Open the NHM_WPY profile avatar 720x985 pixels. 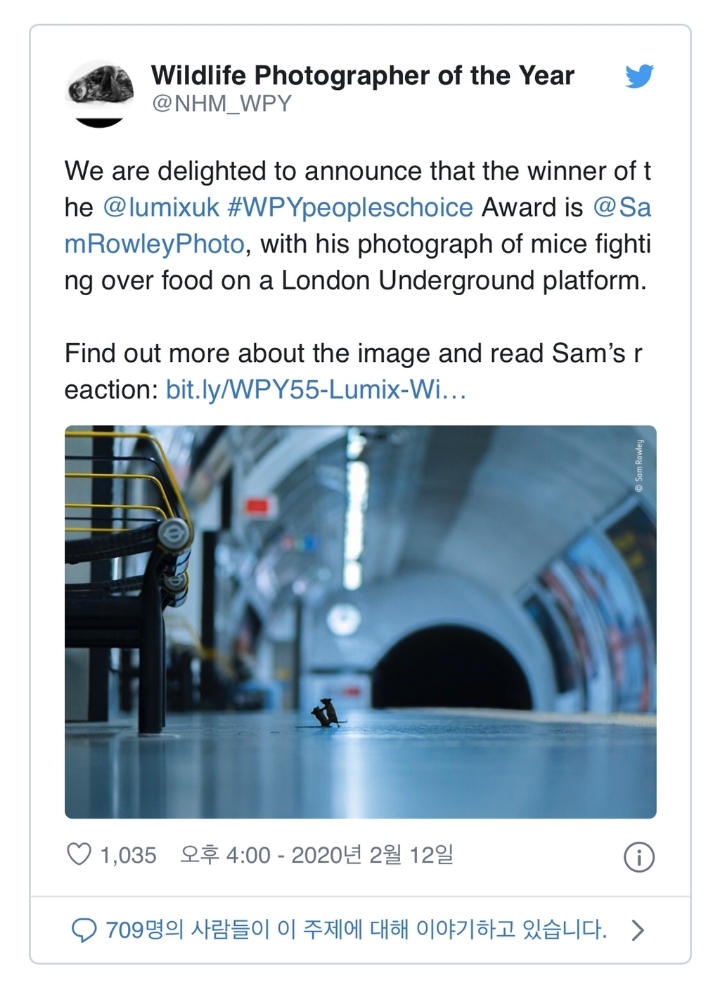(100, 94)
